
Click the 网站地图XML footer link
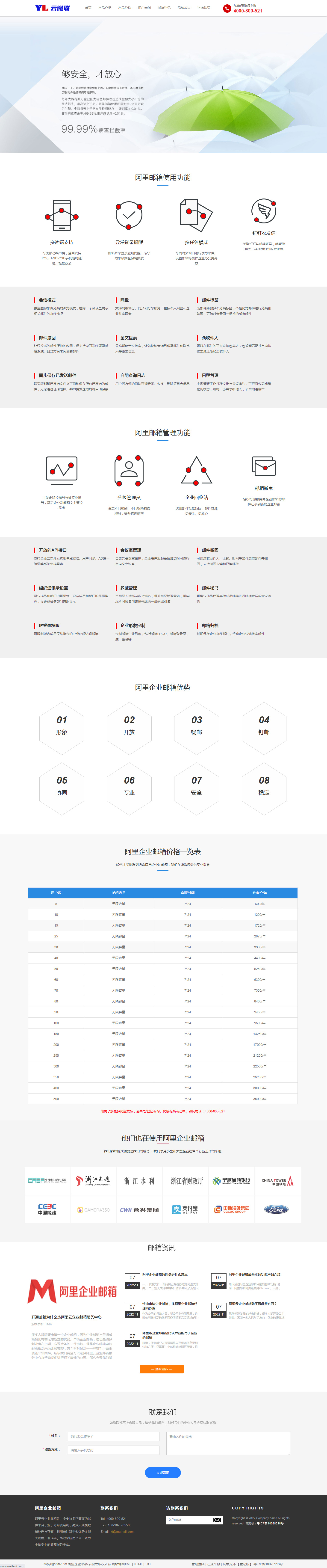pyautogui.click(x=121, y=1564)
